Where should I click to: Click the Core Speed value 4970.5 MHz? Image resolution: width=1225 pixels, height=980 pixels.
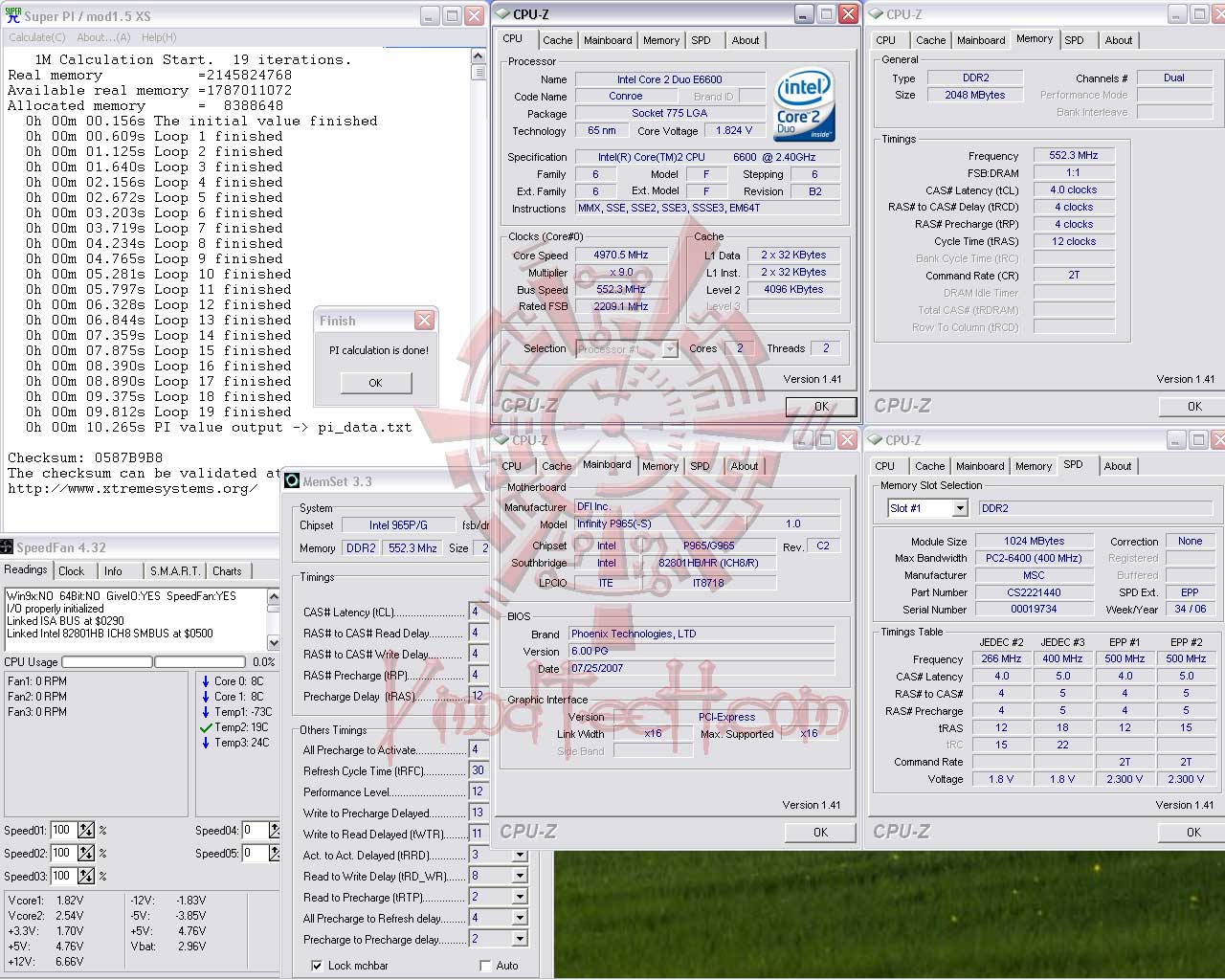click(621, 256)
